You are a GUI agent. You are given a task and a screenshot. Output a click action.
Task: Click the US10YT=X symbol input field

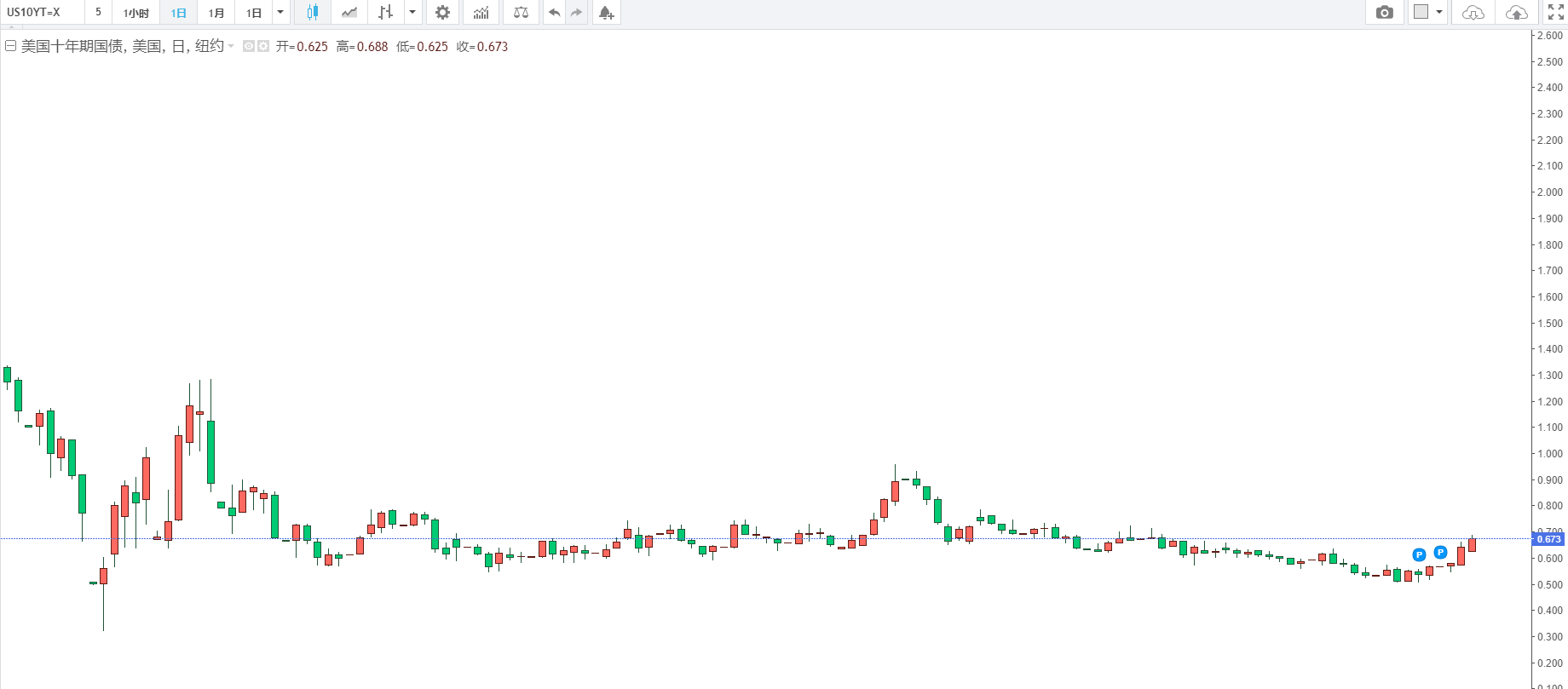(42, 13)
